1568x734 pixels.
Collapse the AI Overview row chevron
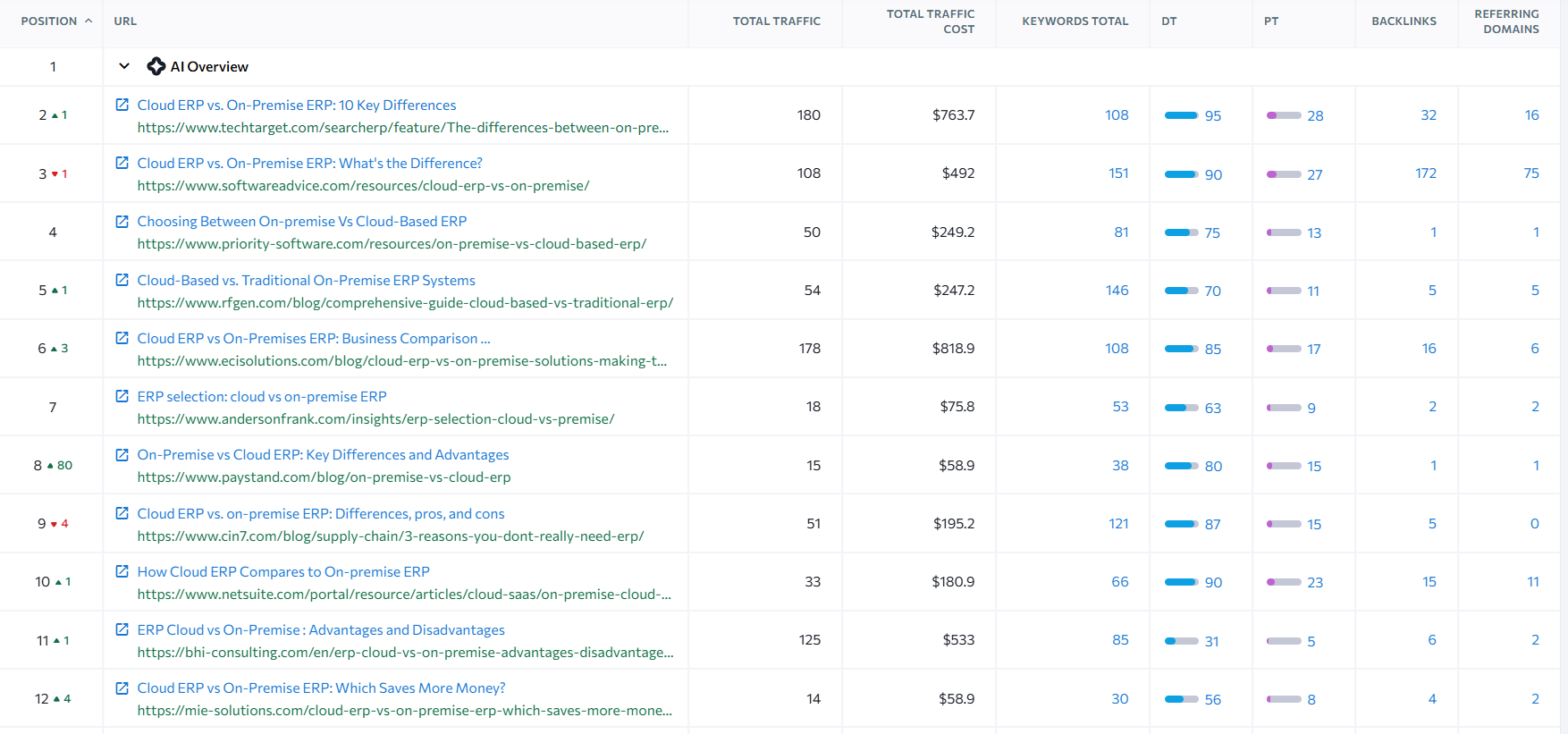[x=124, y=66]
